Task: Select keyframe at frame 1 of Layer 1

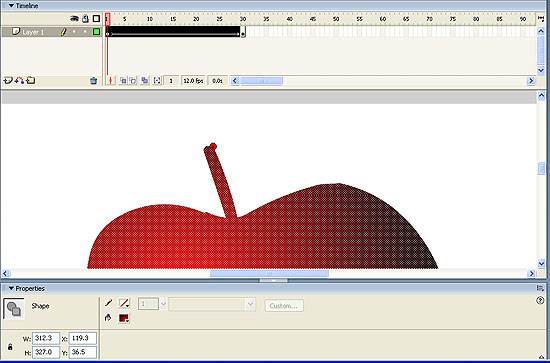Action: point(108,32)
